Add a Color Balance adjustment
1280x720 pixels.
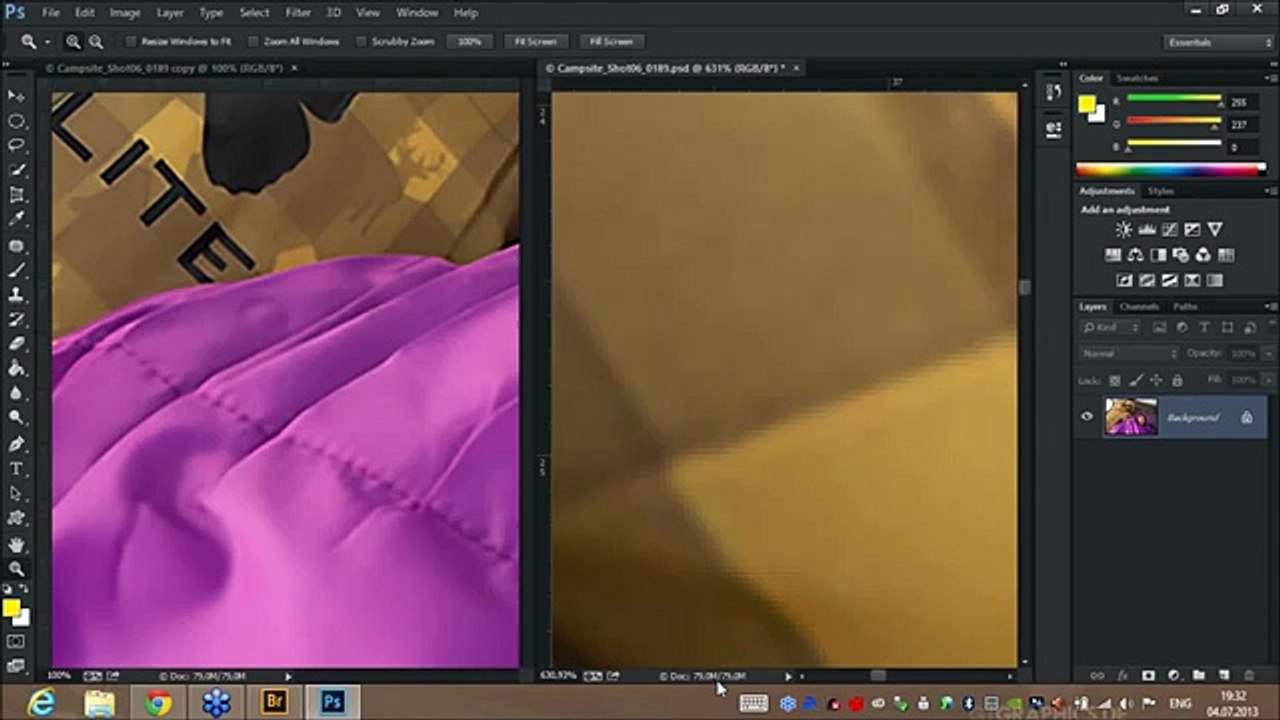click(1135, 255)
